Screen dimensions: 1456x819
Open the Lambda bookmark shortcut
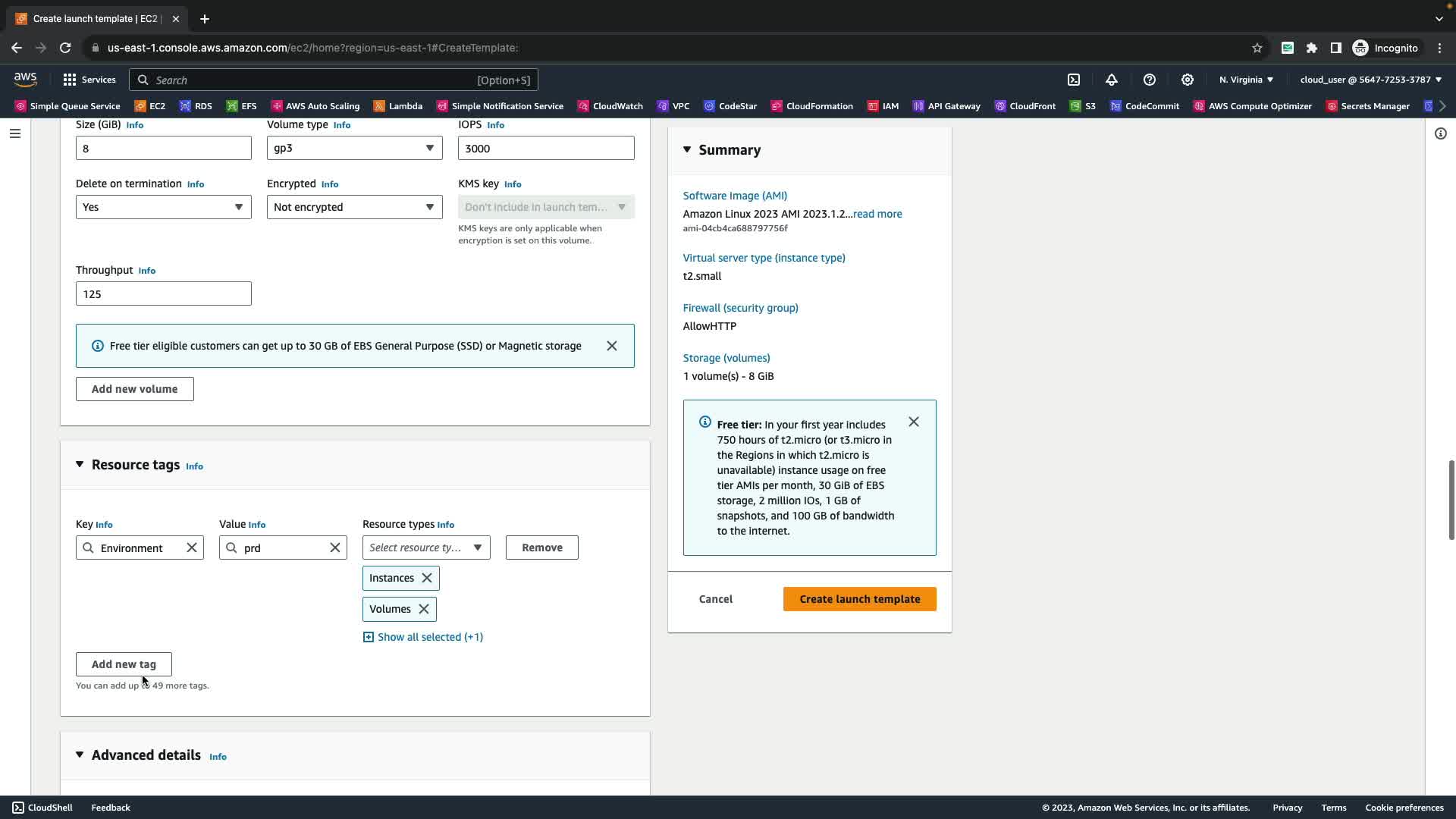(398, 106)
